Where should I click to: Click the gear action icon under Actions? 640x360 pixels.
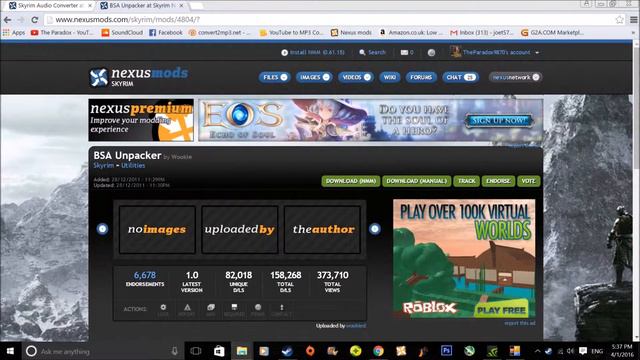(x=163, y=307)
